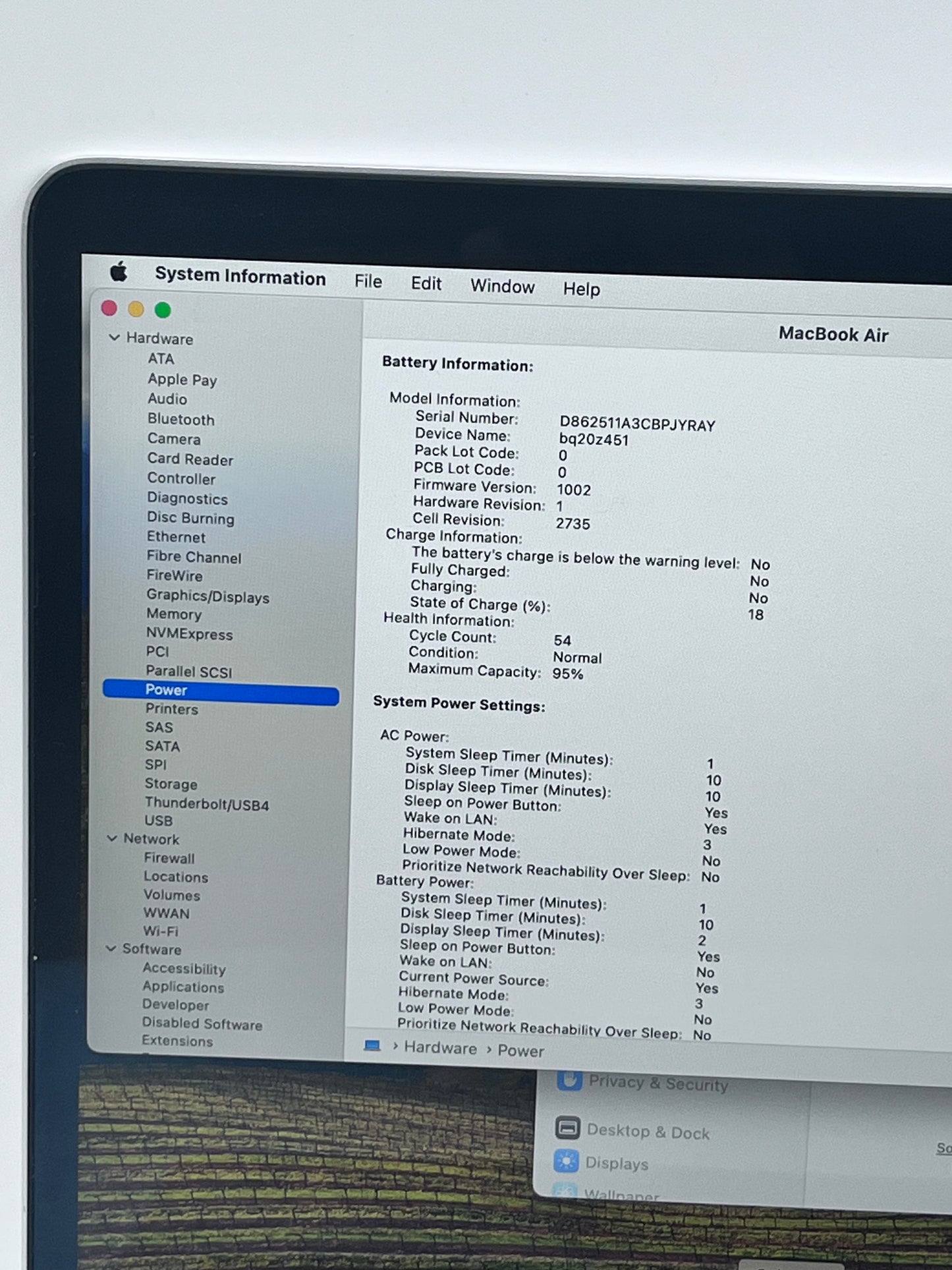The width and height of the screenshot is (952, 1270).
Task: Select ATA in the sidebar
Action: pos(161,359)
